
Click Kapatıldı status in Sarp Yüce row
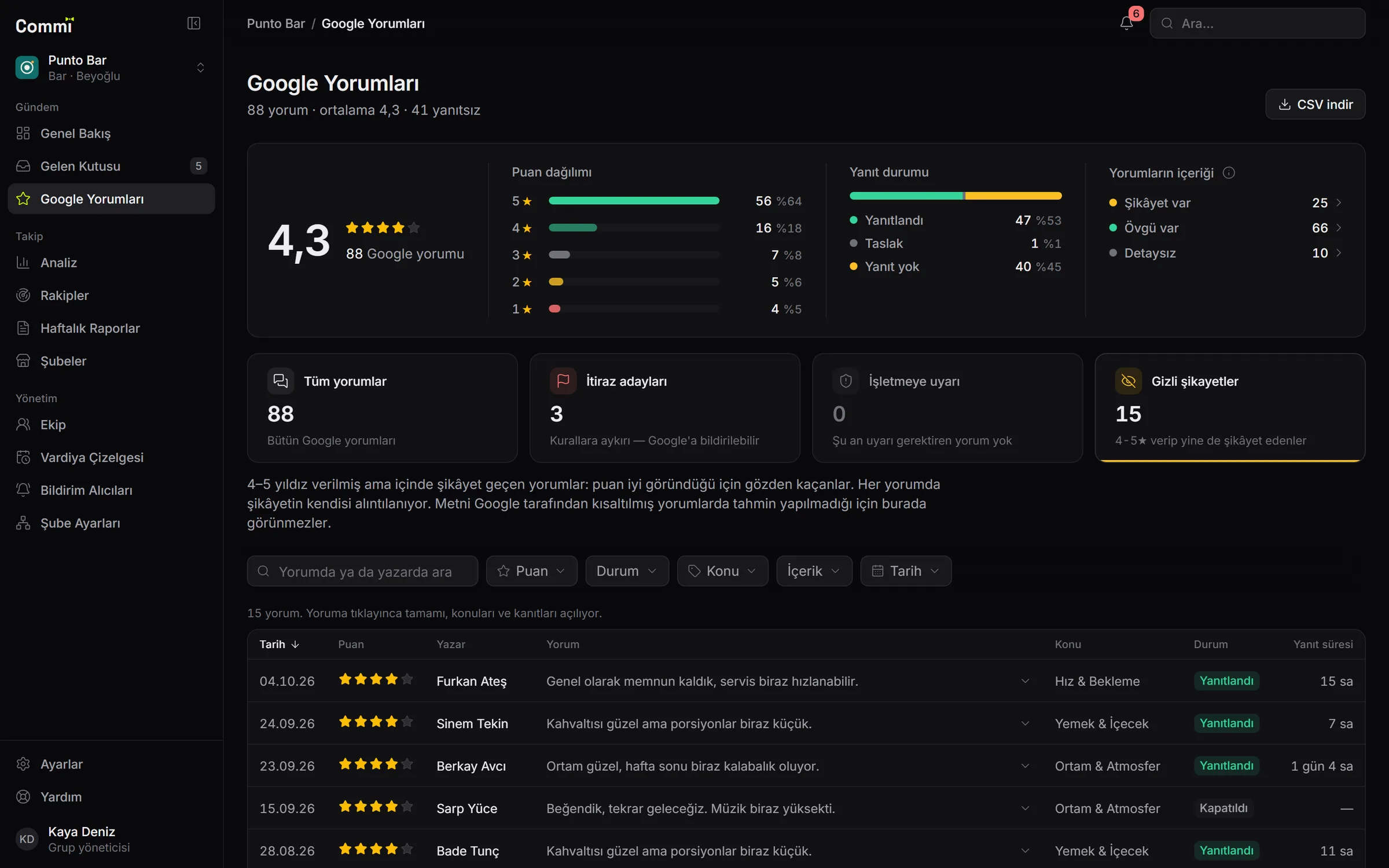click(1223, 808)
